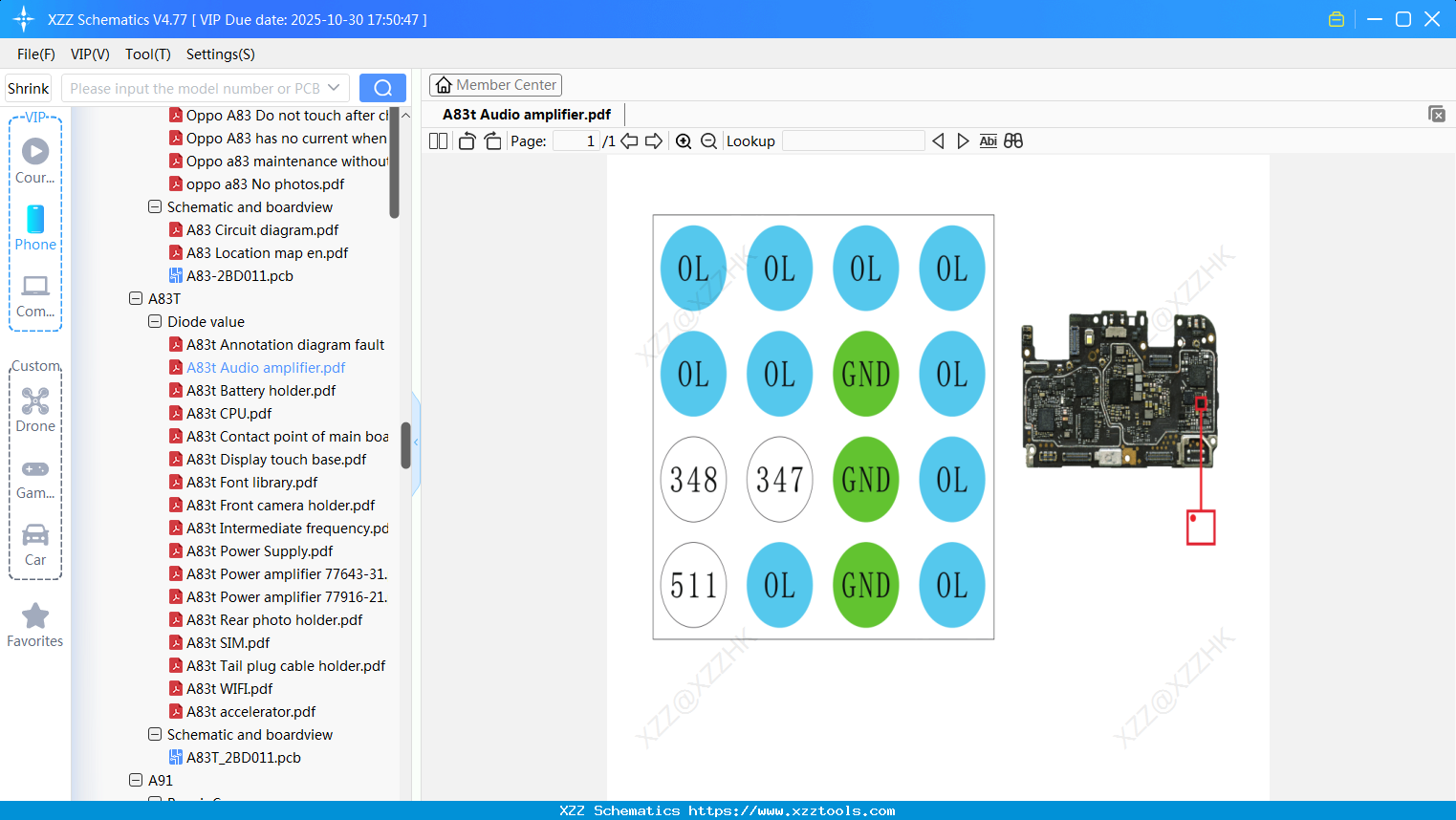This screenshot has width=1456, height=820.
Task: Select the Phone category
Action: click(x=35, y=228)
